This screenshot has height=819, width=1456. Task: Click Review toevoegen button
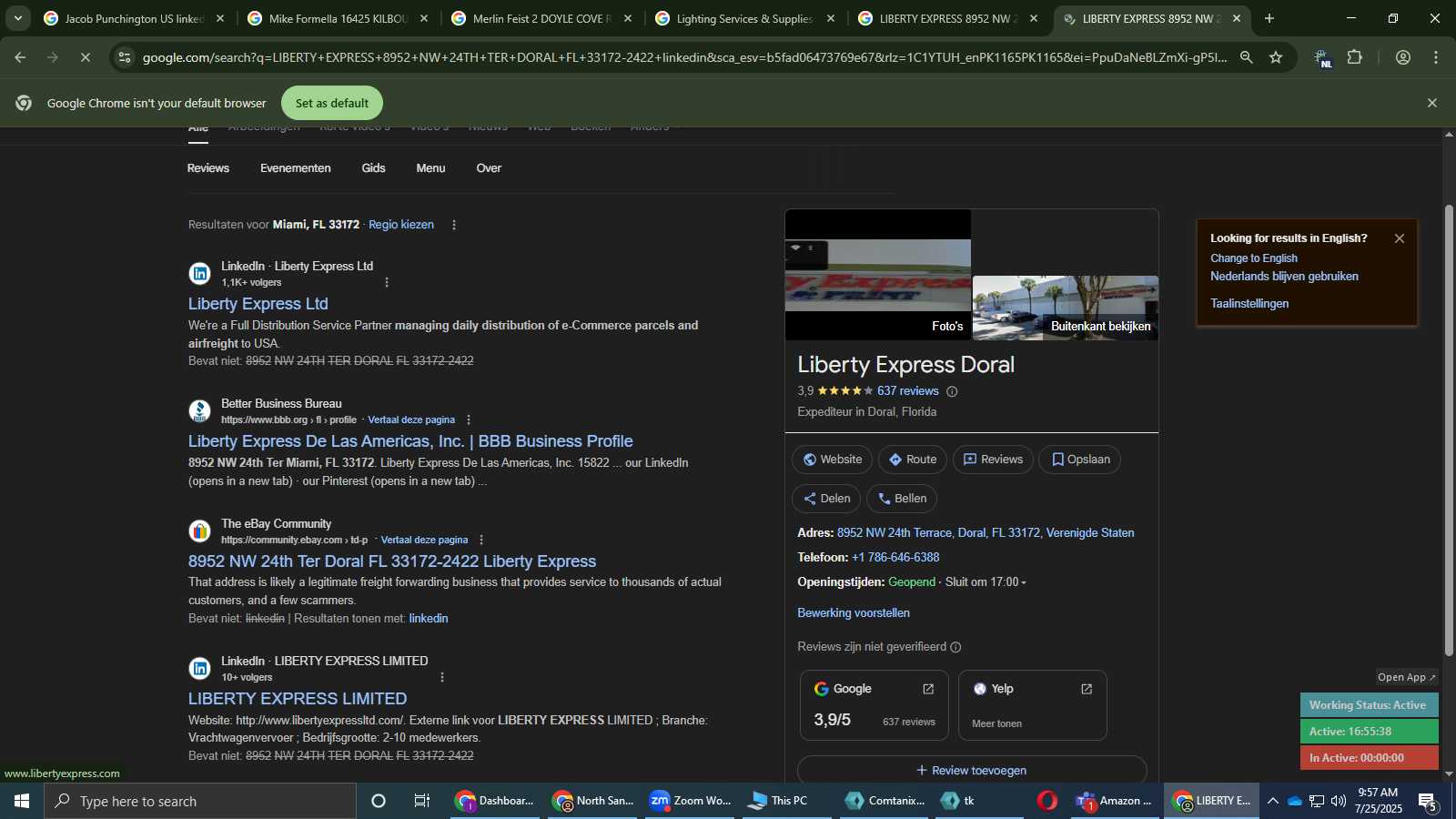tap(972, 770)
